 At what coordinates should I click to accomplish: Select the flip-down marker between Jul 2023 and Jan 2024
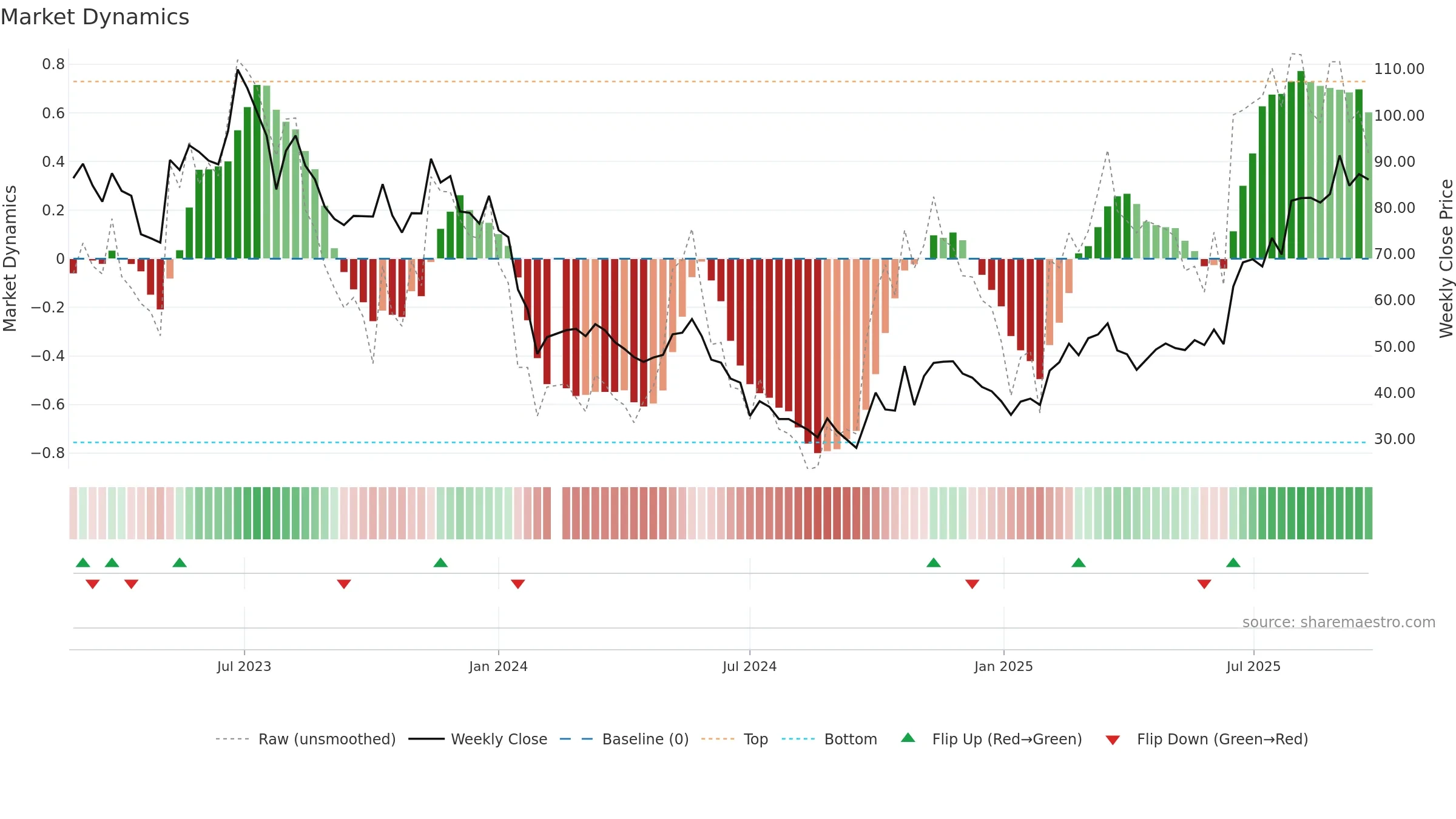tap(344, 584)
